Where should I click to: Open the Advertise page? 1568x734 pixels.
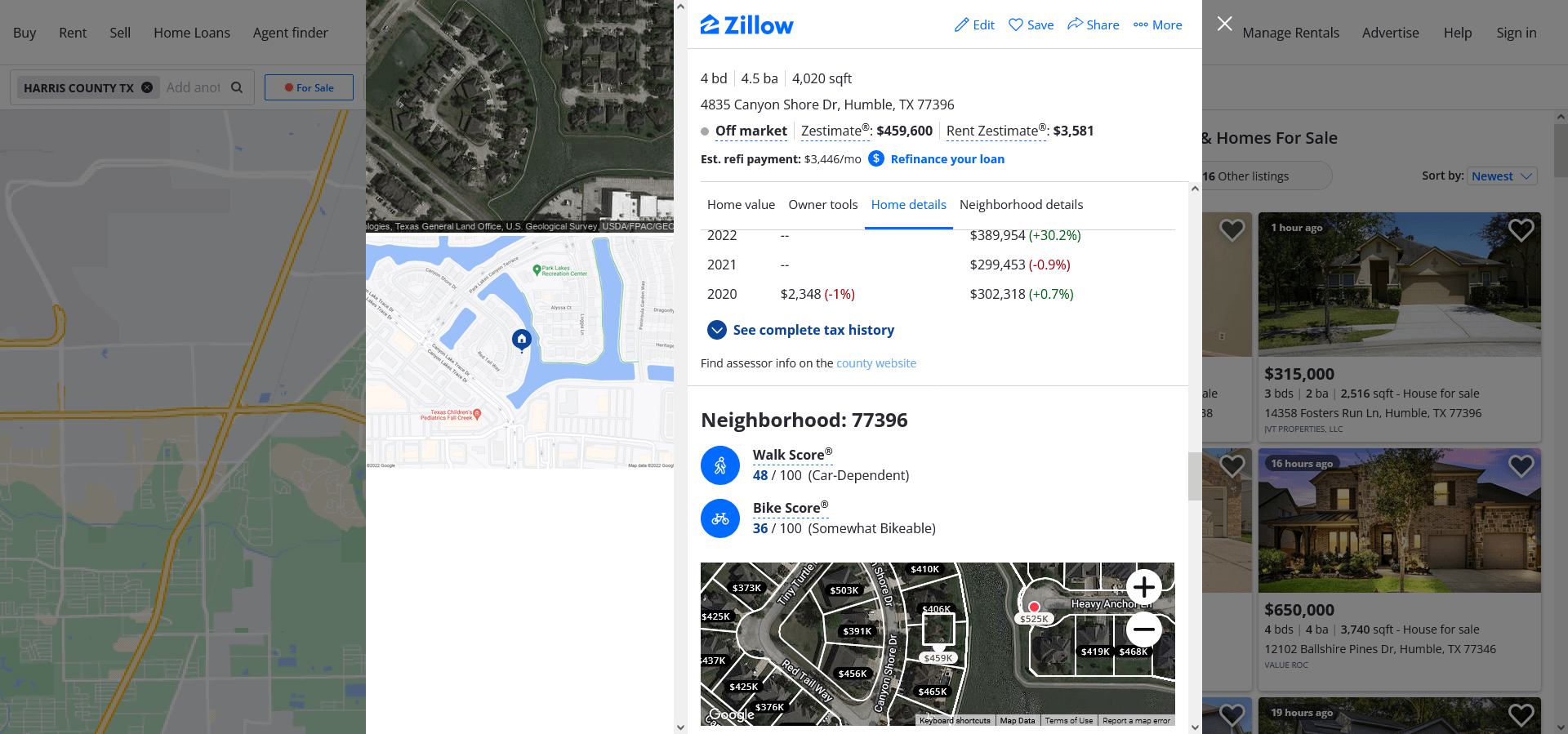(x=1391, y=33)
